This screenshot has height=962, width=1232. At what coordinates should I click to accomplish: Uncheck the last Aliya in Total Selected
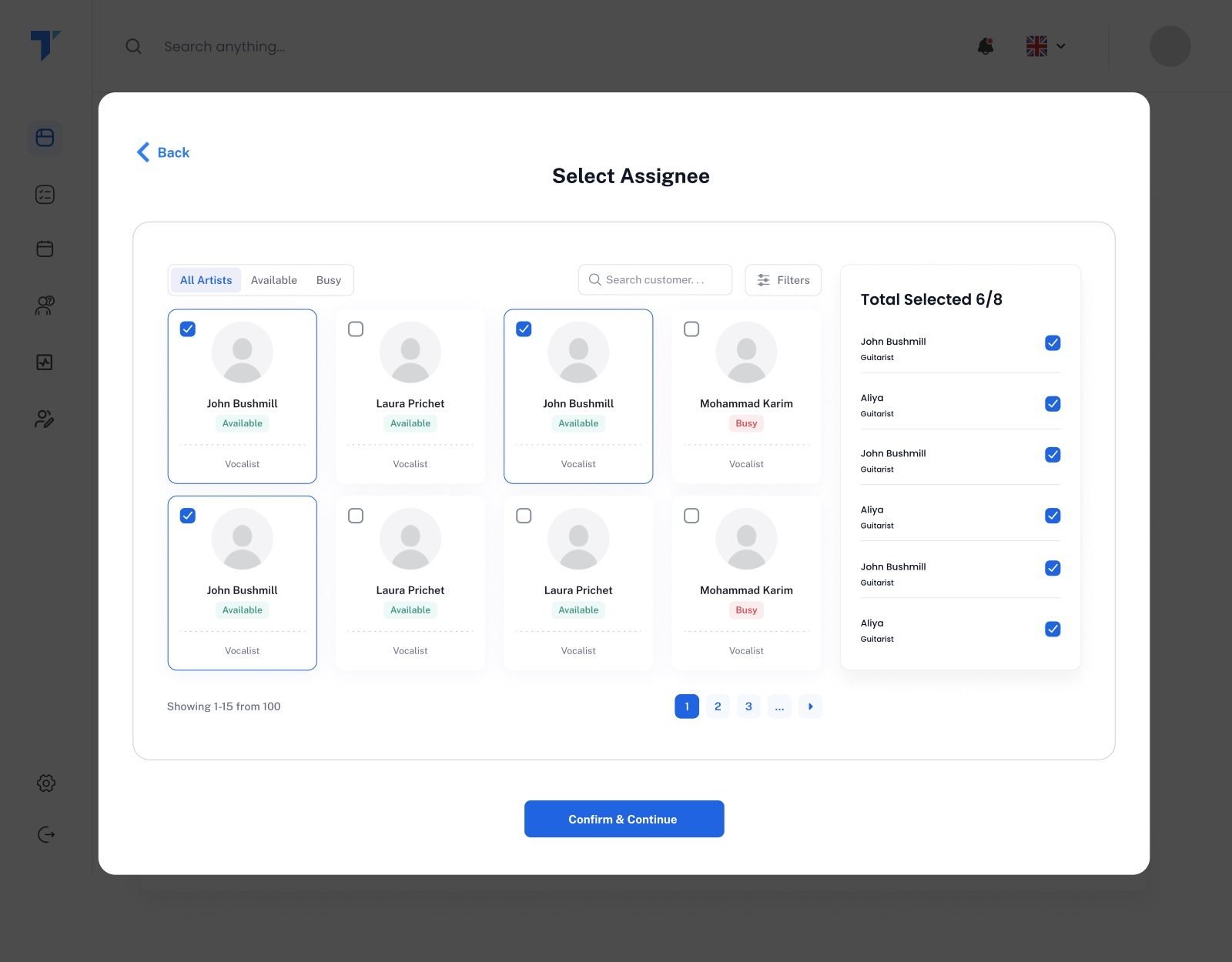[1053, 629]
